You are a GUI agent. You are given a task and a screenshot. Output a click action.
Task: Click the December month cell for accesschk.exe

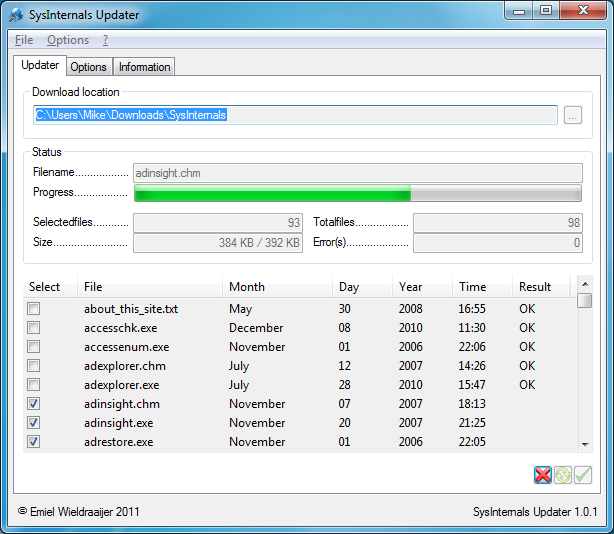click(x=256, y=328)
